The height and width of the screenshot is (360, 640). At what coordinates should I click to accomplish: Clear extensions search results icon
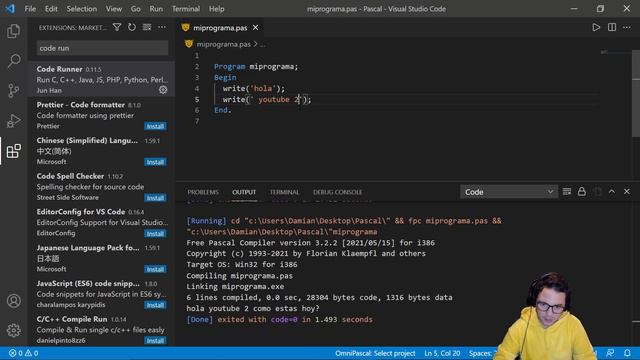pos(147,27)
